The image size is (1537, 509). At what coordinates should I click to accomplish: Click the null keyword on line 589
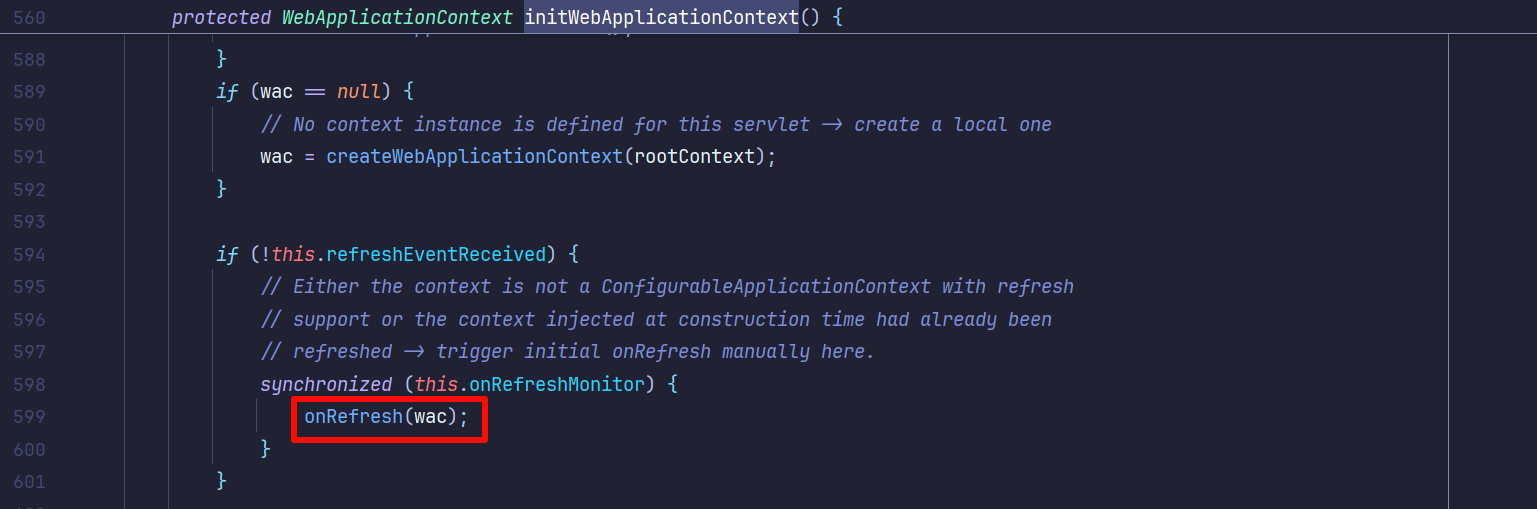click(x=359, y=92)
